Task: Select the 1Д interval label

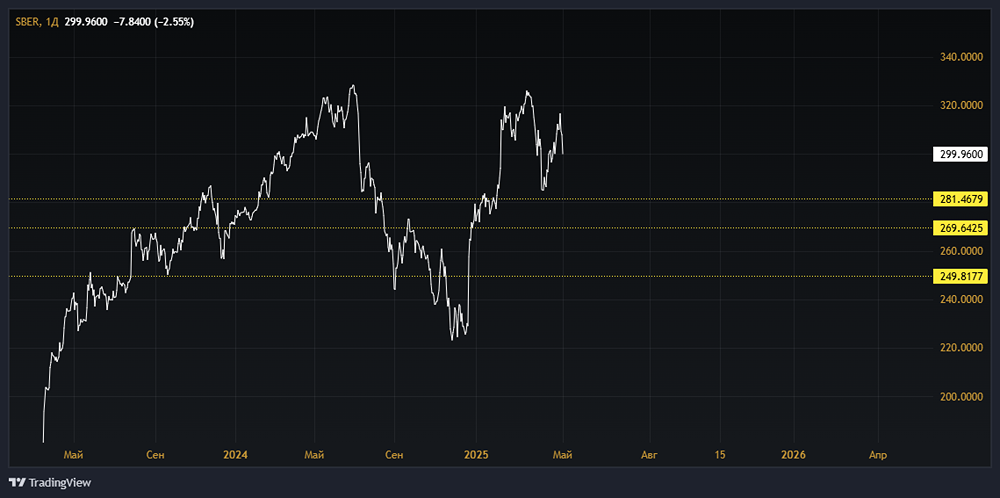Action: pyautogui.click(x=52, y=22)
